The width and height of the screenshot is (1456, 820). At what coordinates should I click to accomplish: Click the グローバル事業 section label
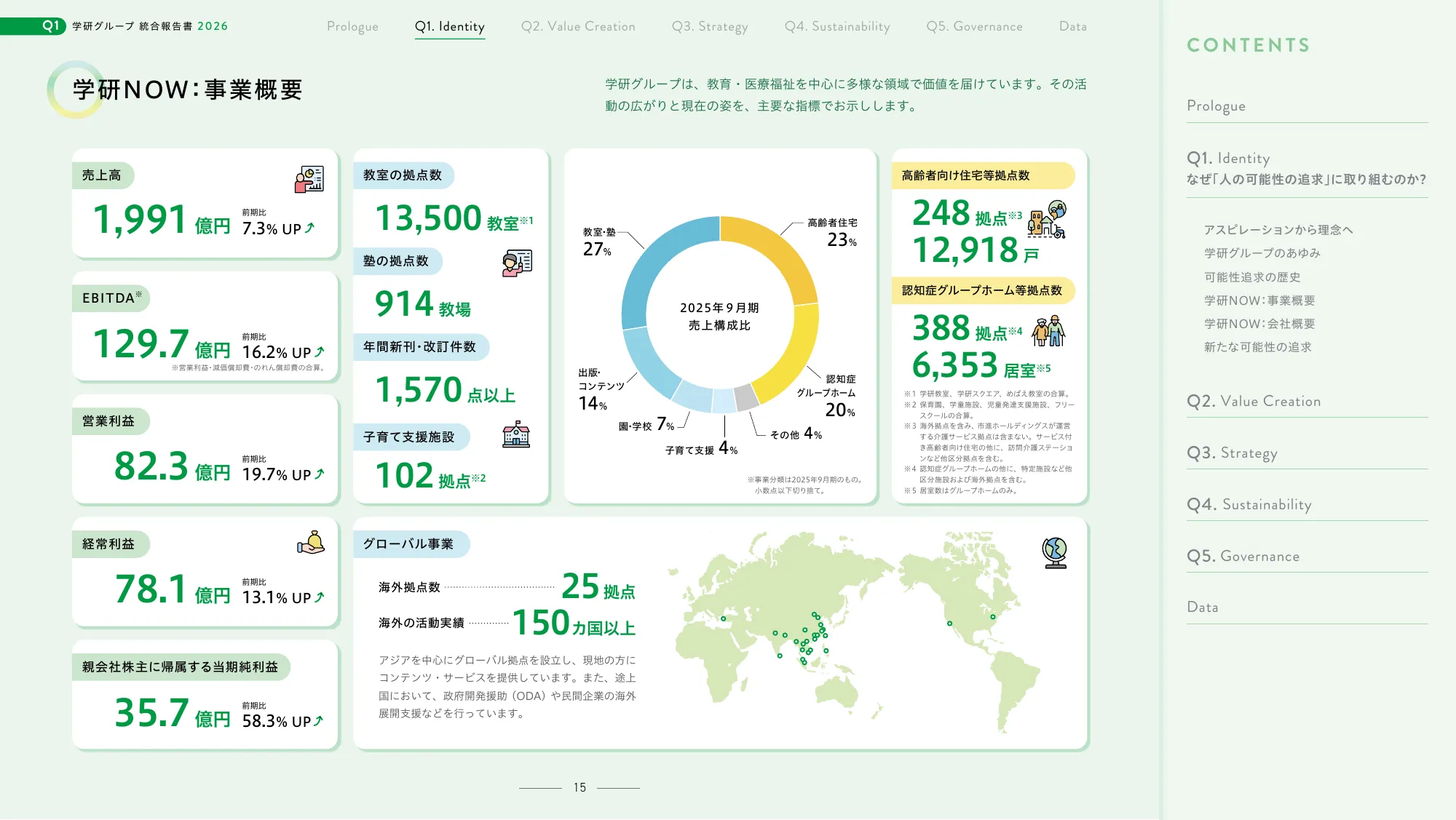(410, 544)
